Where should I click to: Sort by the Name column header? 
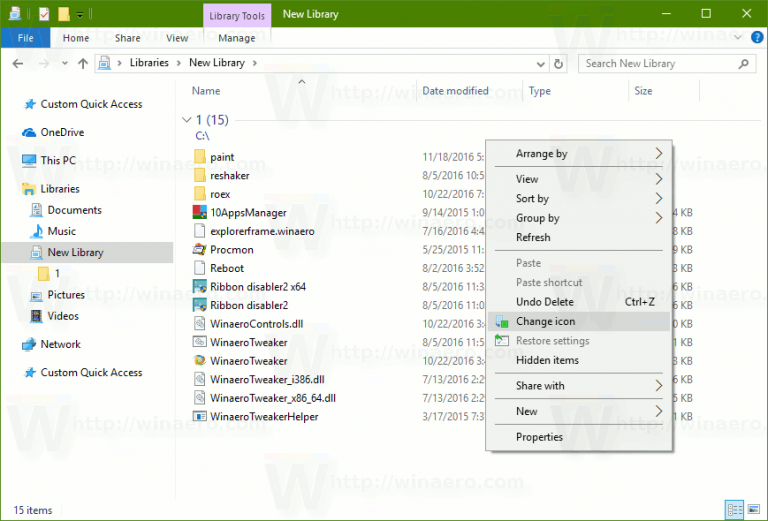click(206, 91)
